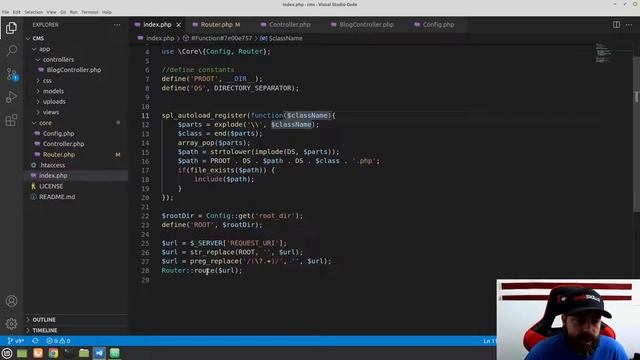Open the File menu
Image resolution: width=640 pixels, height=360 pixels.
pos(5,12)
